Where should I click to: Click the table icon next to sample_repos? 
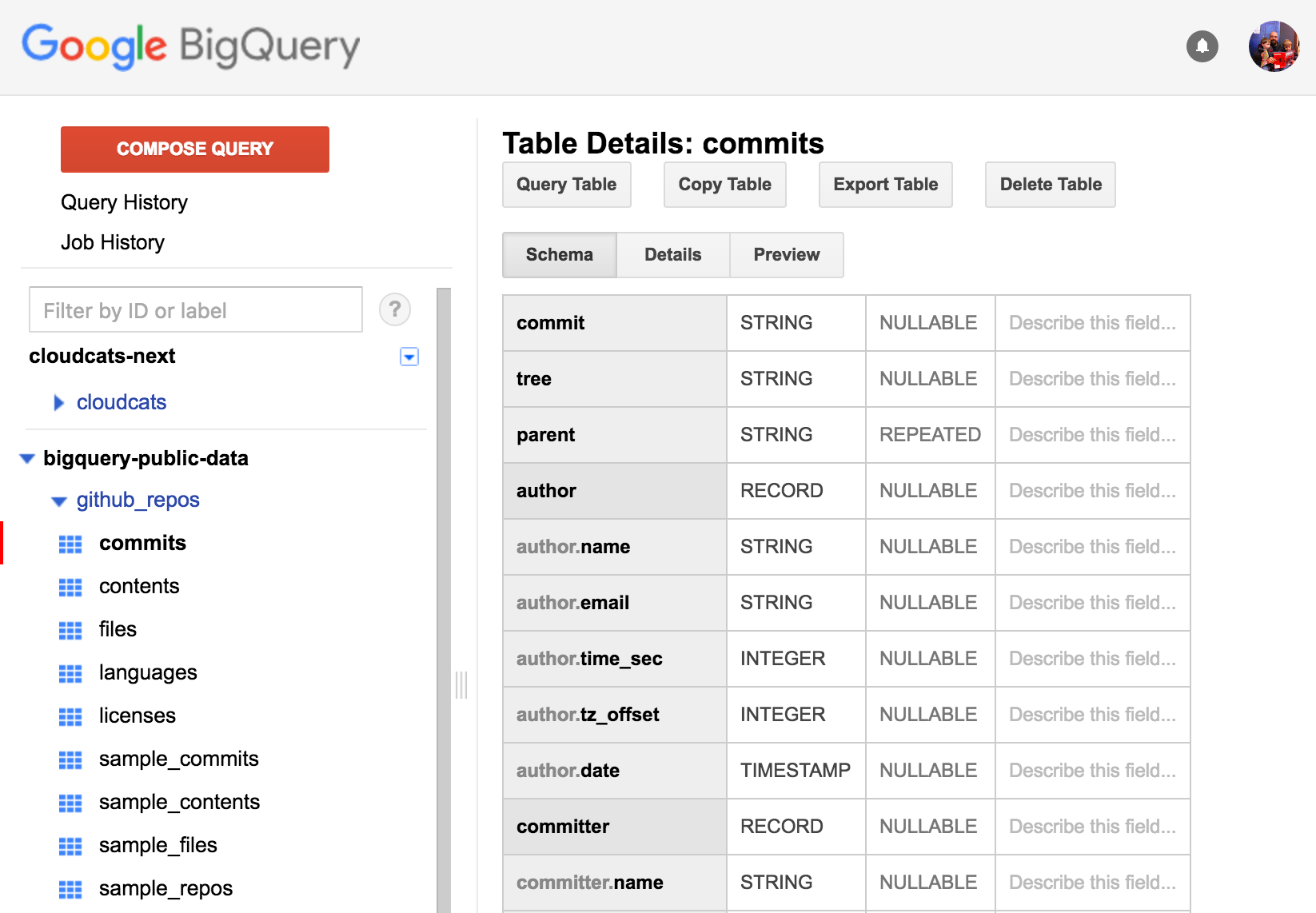pos(70,890)
